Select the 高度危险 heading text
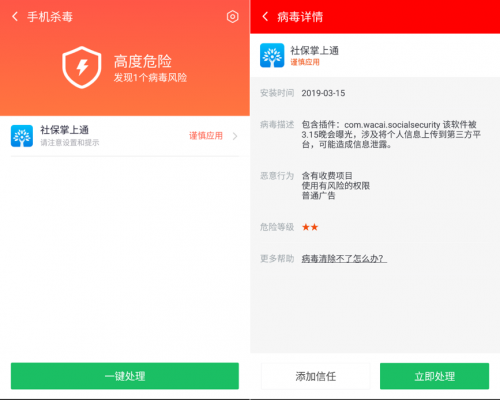The height and width of the screenshot is (400, 500). point(143,61)
